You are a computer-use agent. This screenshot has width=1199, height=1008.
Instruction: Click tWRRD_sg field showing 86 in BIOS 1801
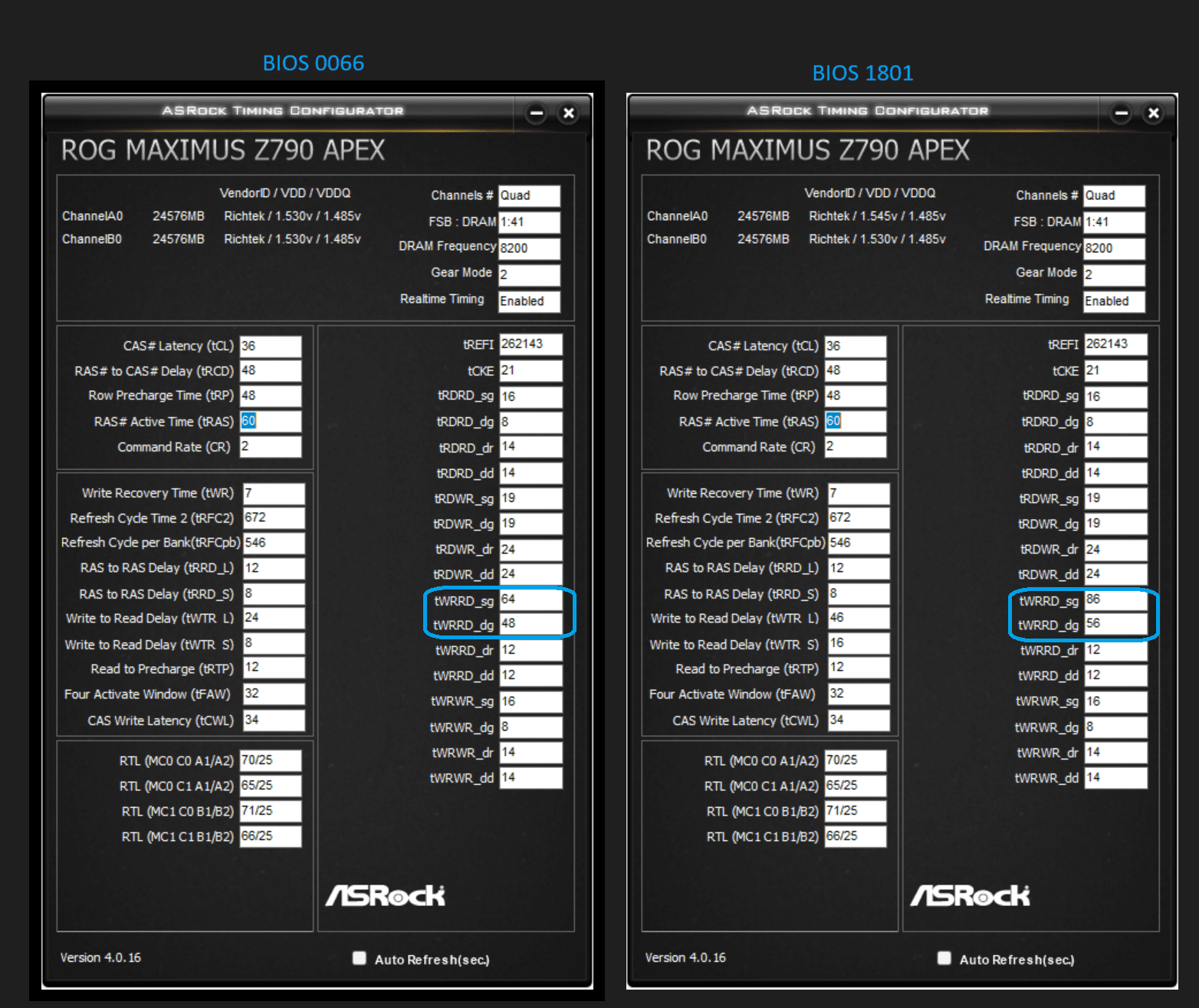[x=1115, y=599]
